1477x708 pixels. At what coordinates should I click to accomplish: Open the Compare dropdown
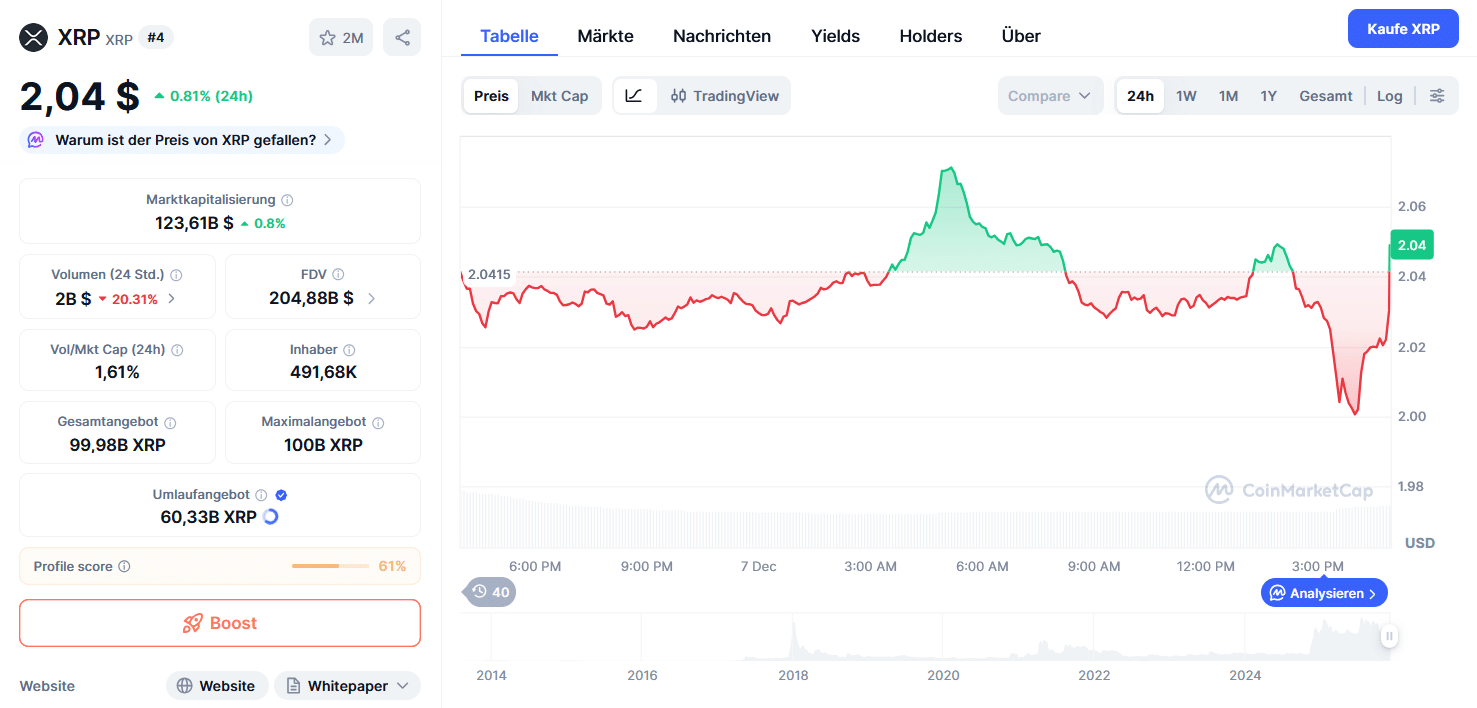[x=1049, y=95]
